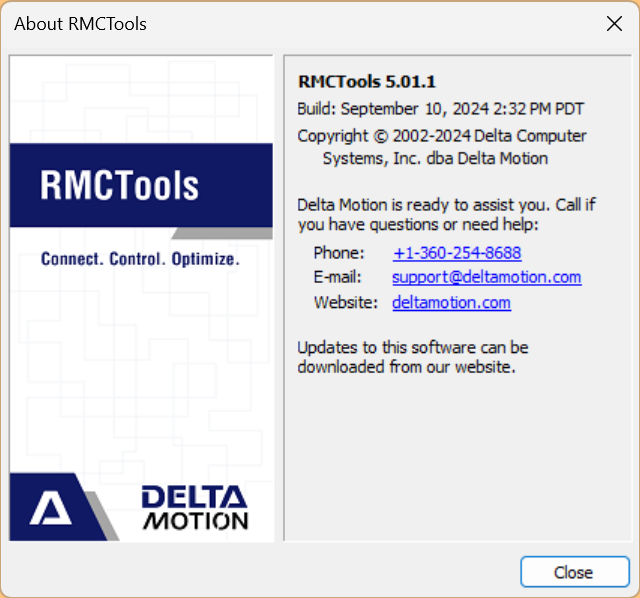Open the support@deltamotion.com email link

coord(487,278)
